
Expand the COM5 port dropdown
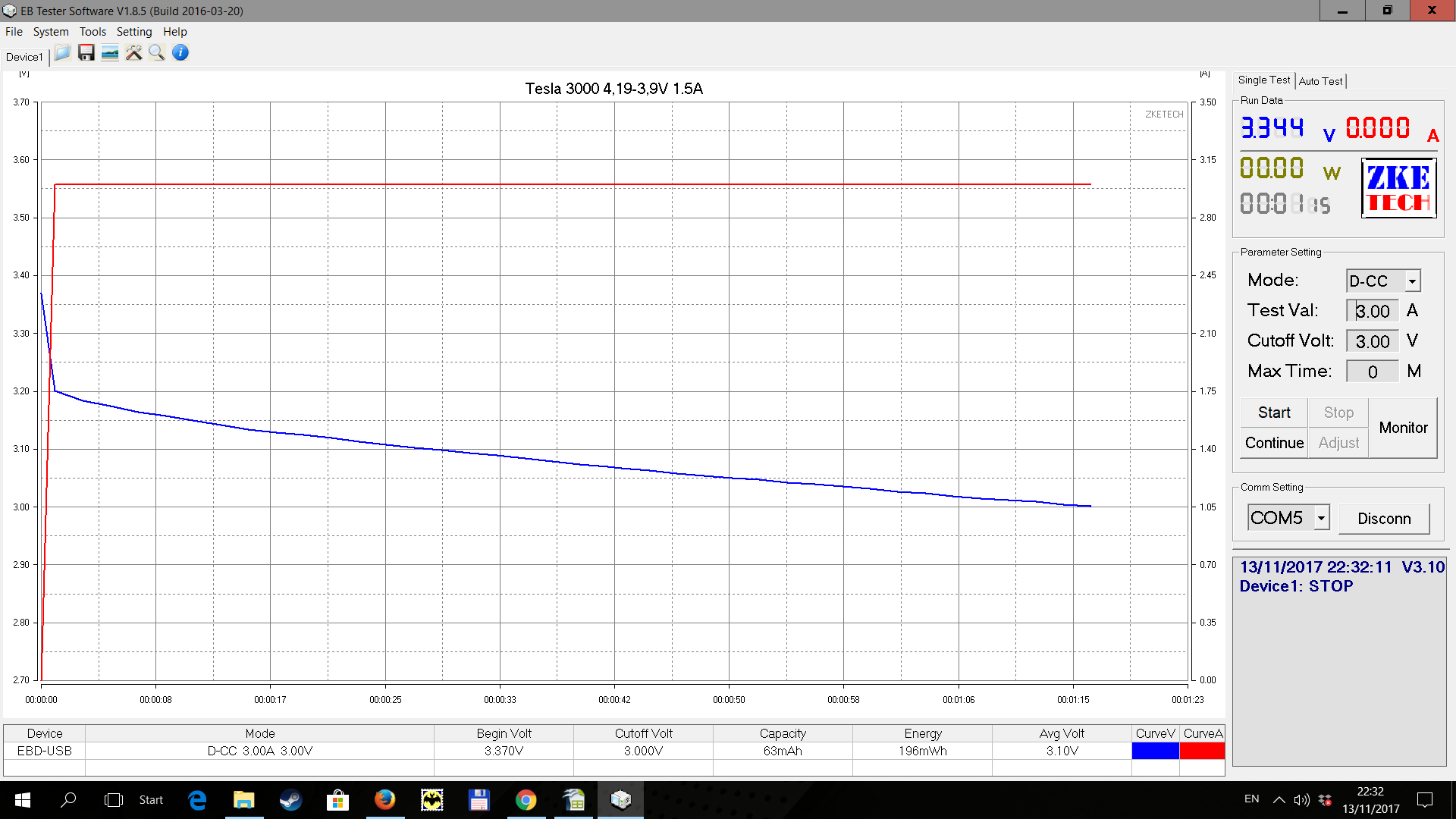pos(1321,518)
